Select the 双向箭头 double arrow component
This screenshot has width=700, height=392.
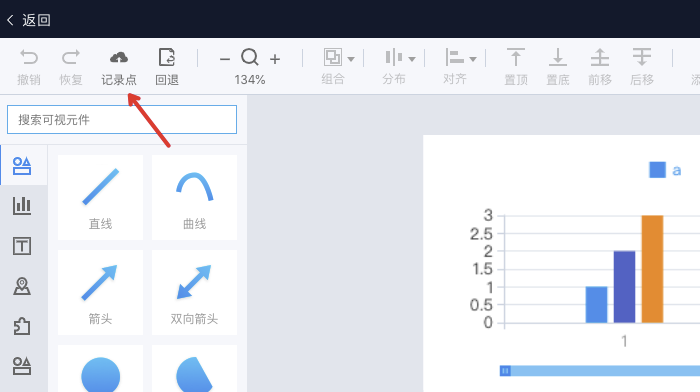tap(195, 292)
